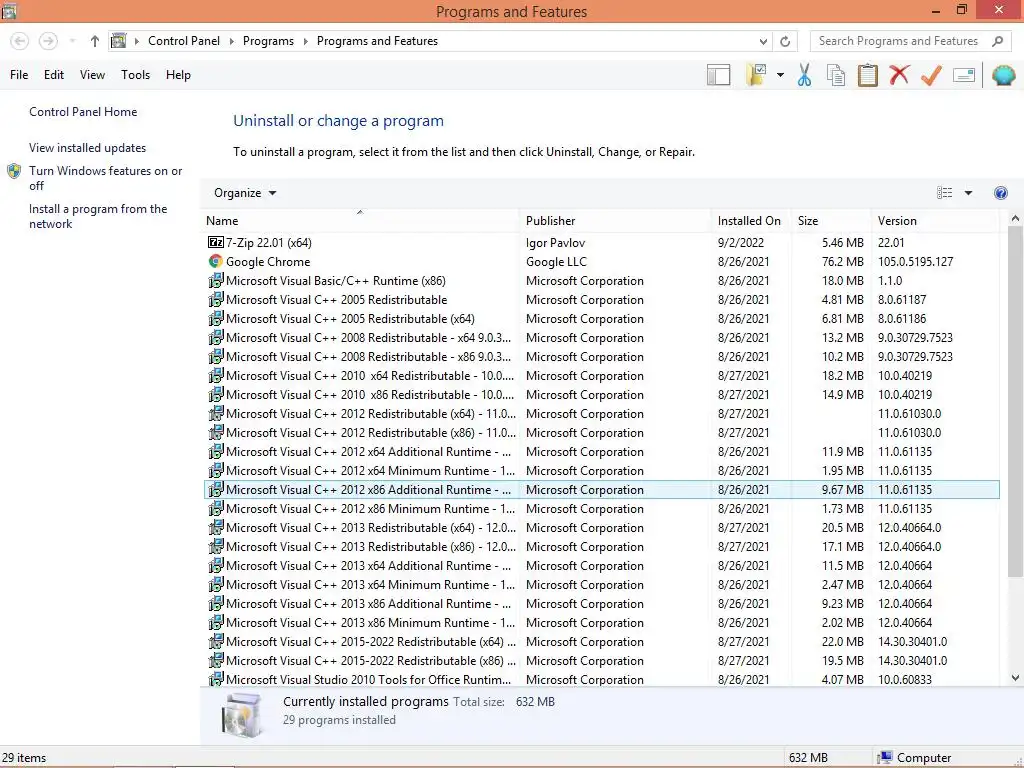Click Turn Windows features on or off

click(x=105, y=178)
